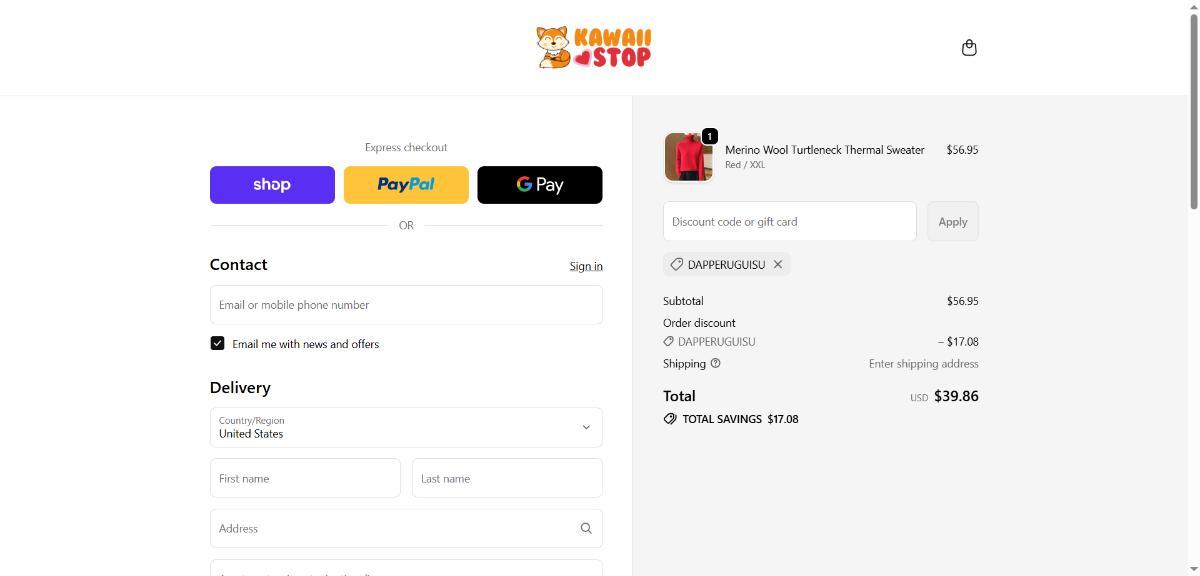1200x576 pixels.
Task: Choose the PayPal express checkout button
Action: (406, 185)
